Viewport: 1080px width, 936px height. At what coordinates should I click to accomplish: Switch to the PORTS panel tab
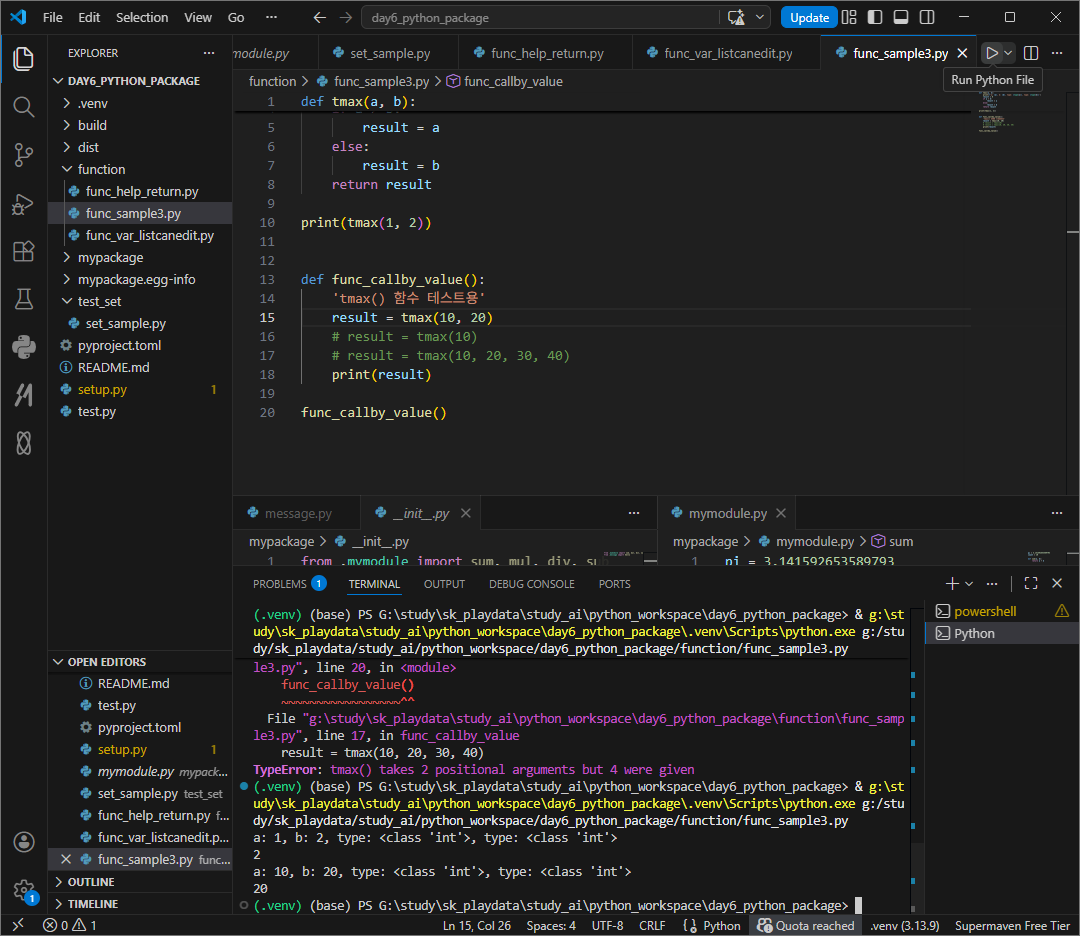click(x=614, y=584)
